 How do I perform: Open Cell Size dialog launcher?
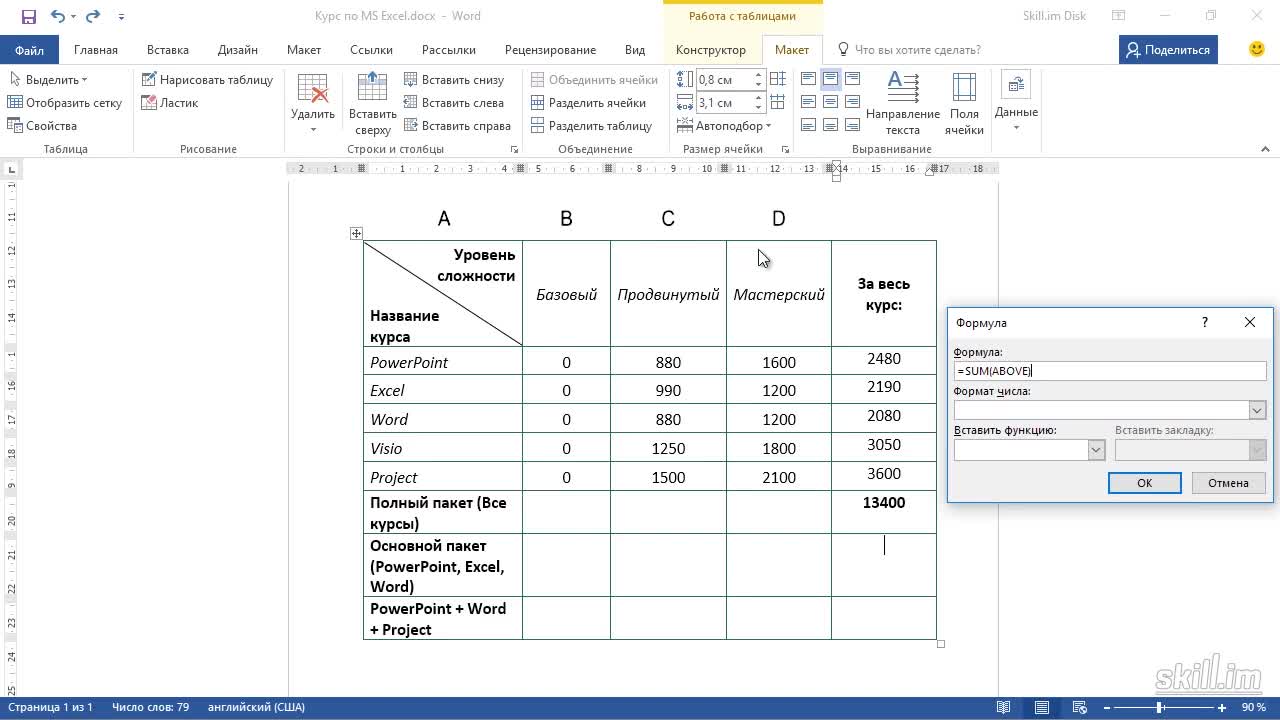pyautogui.click(x=785, y=149)
